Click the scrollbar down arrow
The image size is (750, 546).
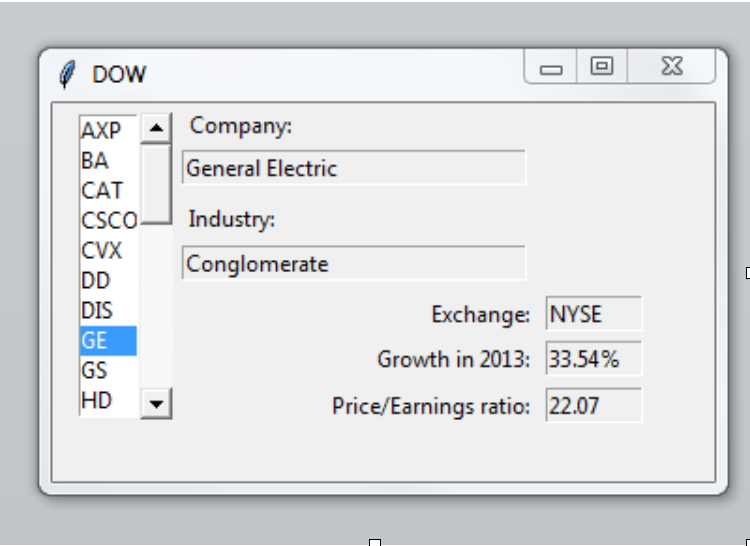click(156, 403)
